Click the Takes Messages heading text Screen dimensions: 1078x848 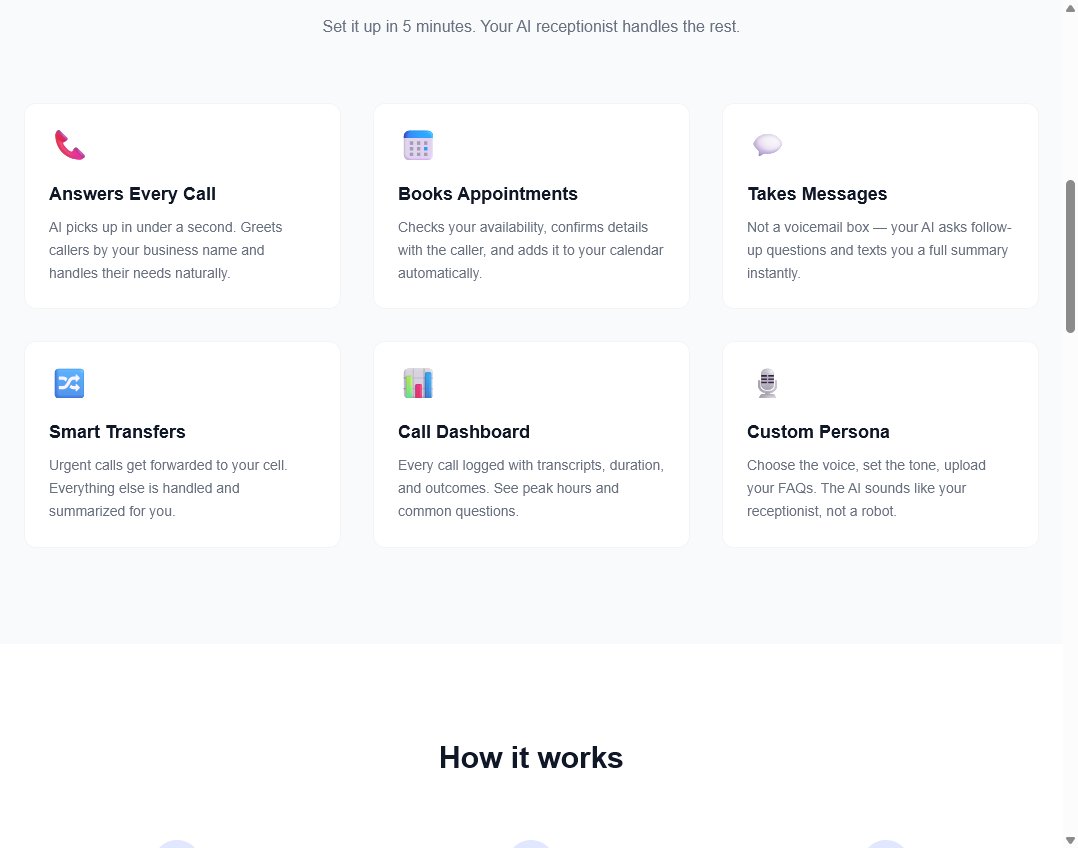click(817, 193)
